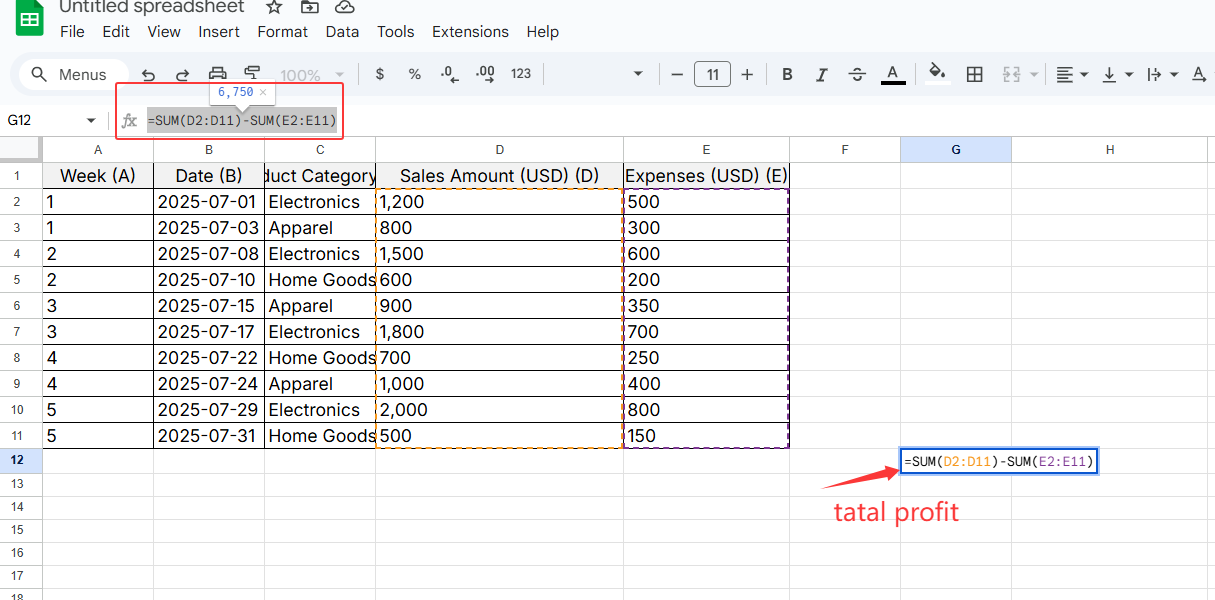Image resolution: width=1215 pixels, height=600 pixels.
Task: Open the Name box dropdown arrow
Action: click(x=91, y=120)
